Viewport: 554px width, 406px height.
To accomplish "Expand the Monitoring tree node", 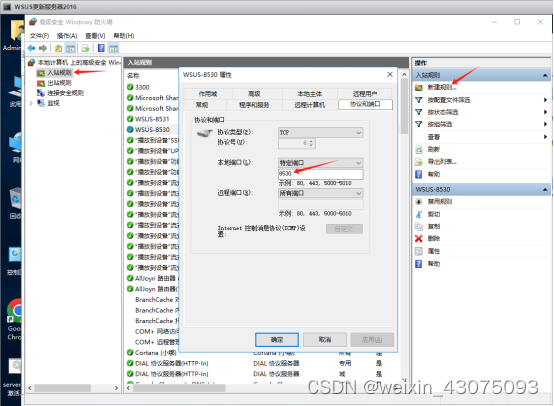I will point(31,103).
